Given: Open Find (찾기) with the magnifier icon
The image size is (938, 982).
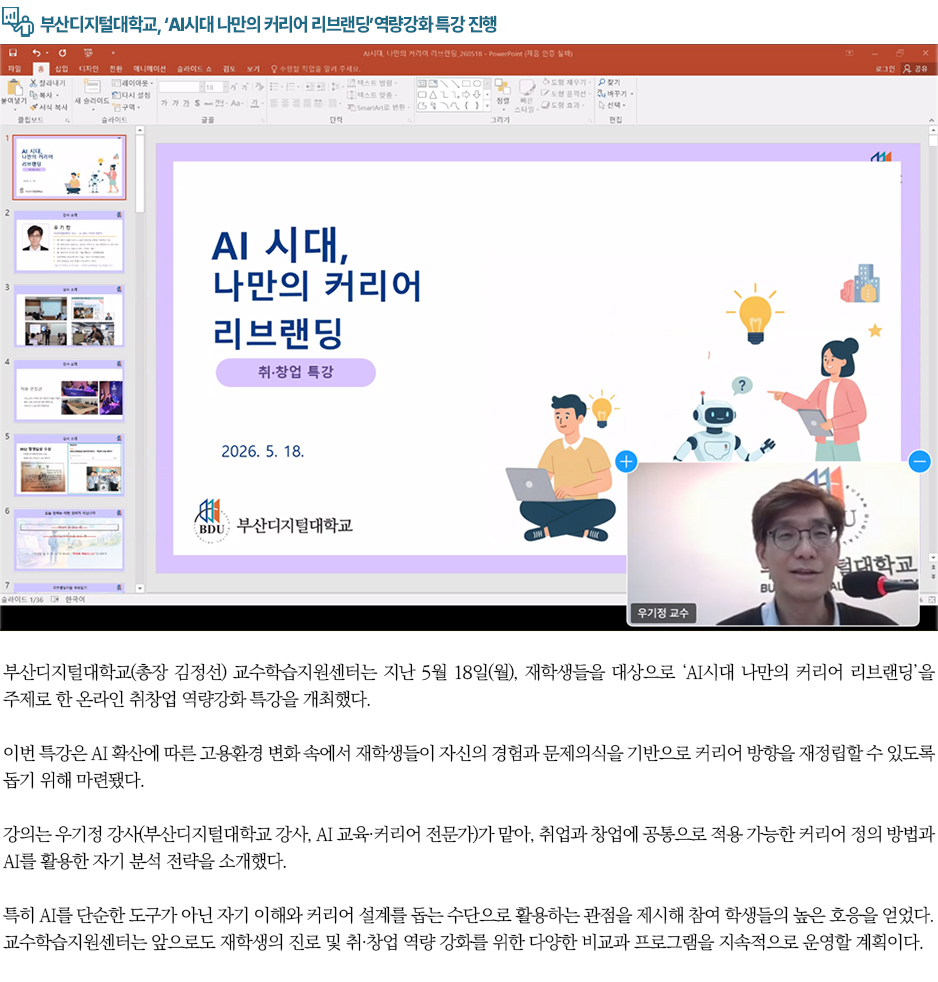Looking at the screenshot, I should [x=609, y=82].
